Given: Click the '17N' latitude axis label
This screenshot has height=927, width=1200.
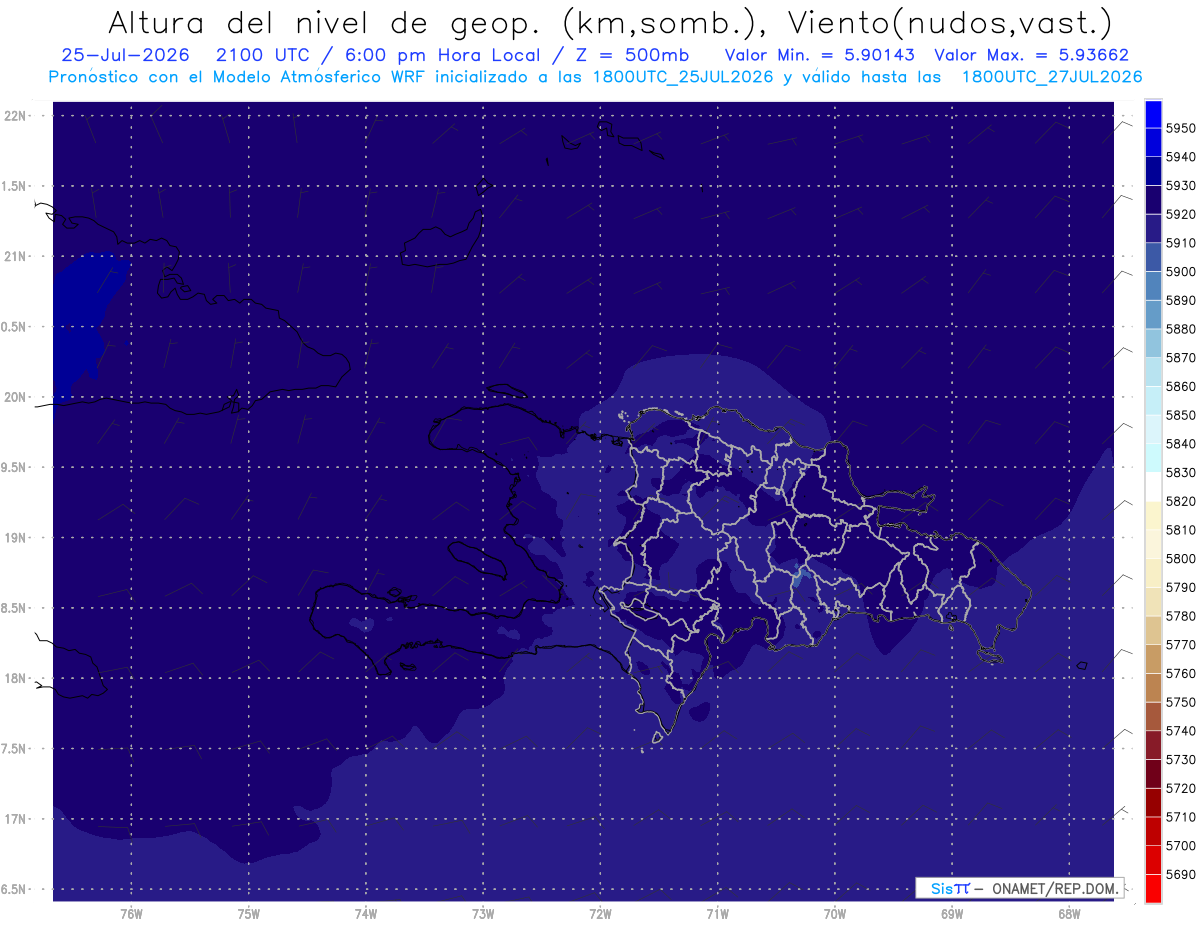Looking at the screenshot, I should pos(16,820).
